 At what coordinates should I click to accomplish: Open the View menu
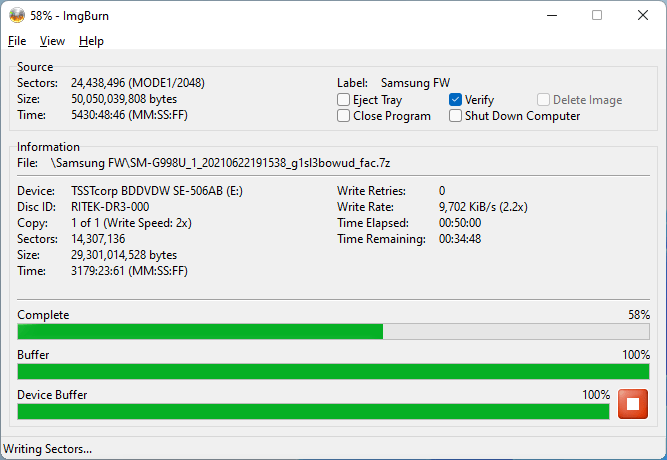[52, 41]
